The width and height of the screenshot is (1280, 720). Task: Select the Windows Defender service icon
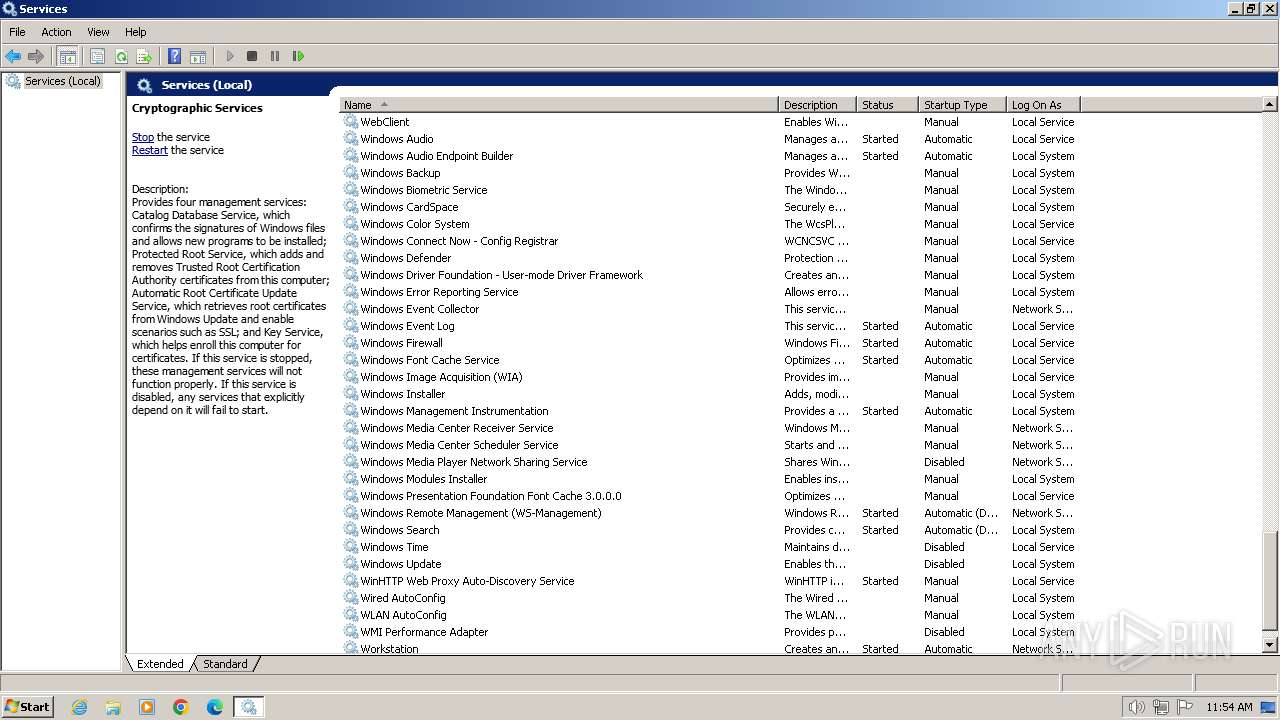coord(351,258)
